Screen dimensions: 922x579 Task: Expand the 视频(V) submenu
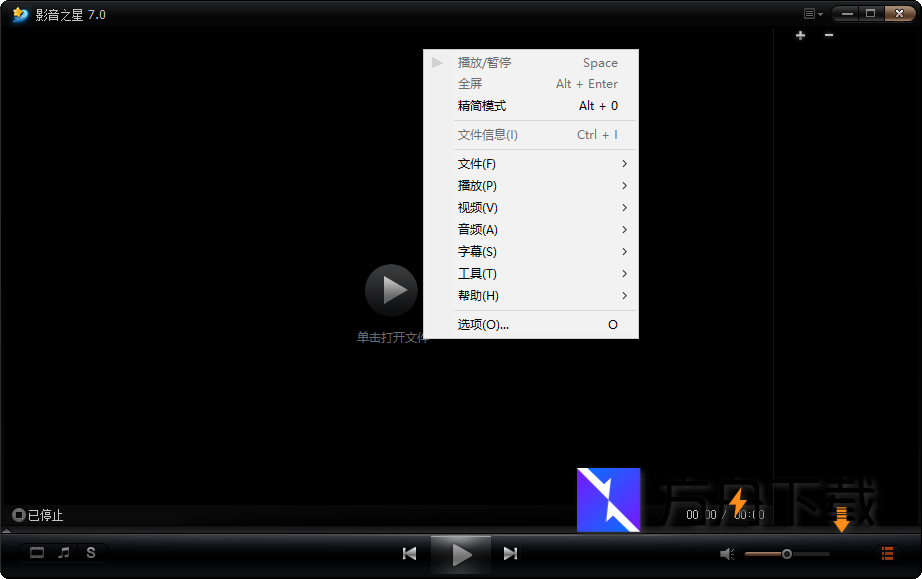tap(477, 207)
